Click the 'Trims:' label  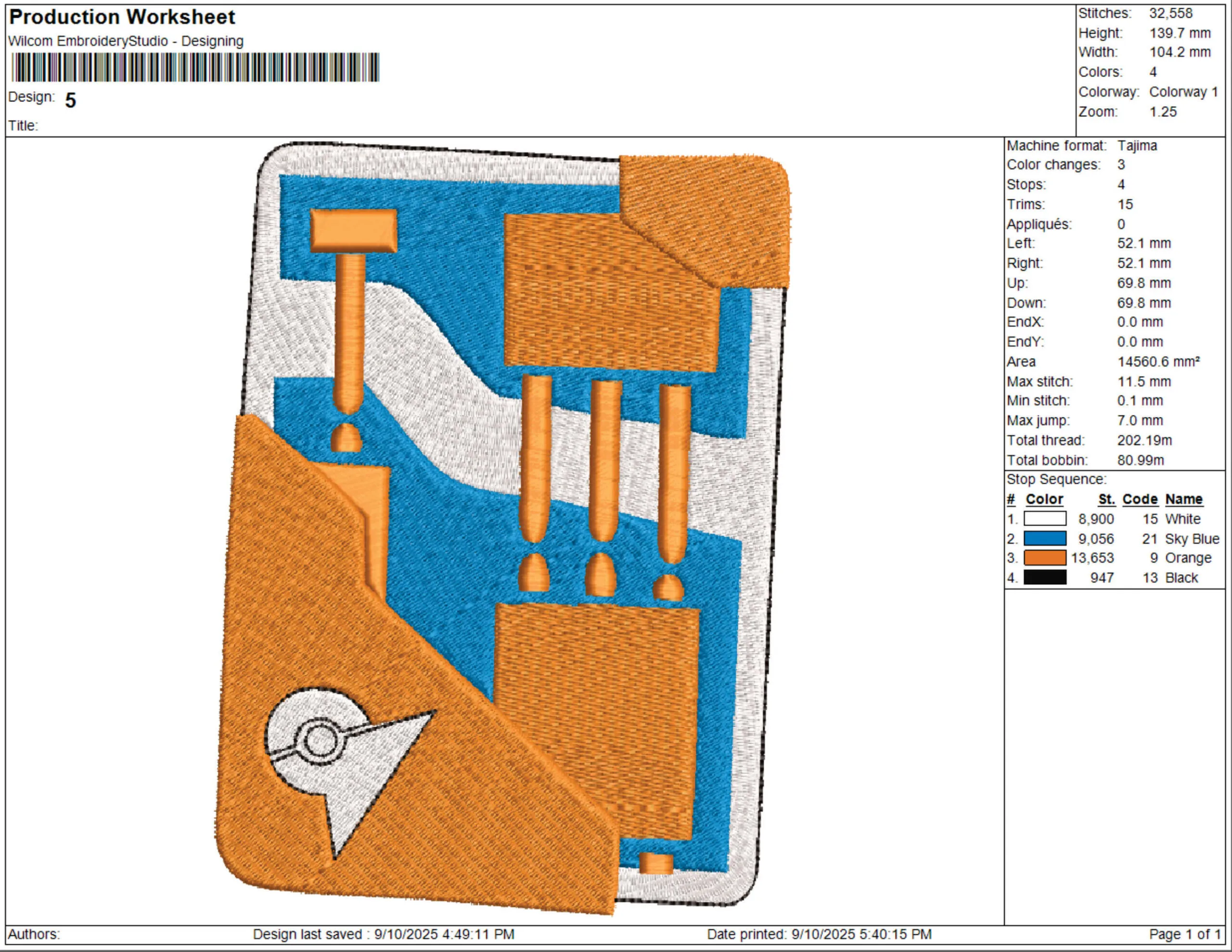coord(1026,204)
